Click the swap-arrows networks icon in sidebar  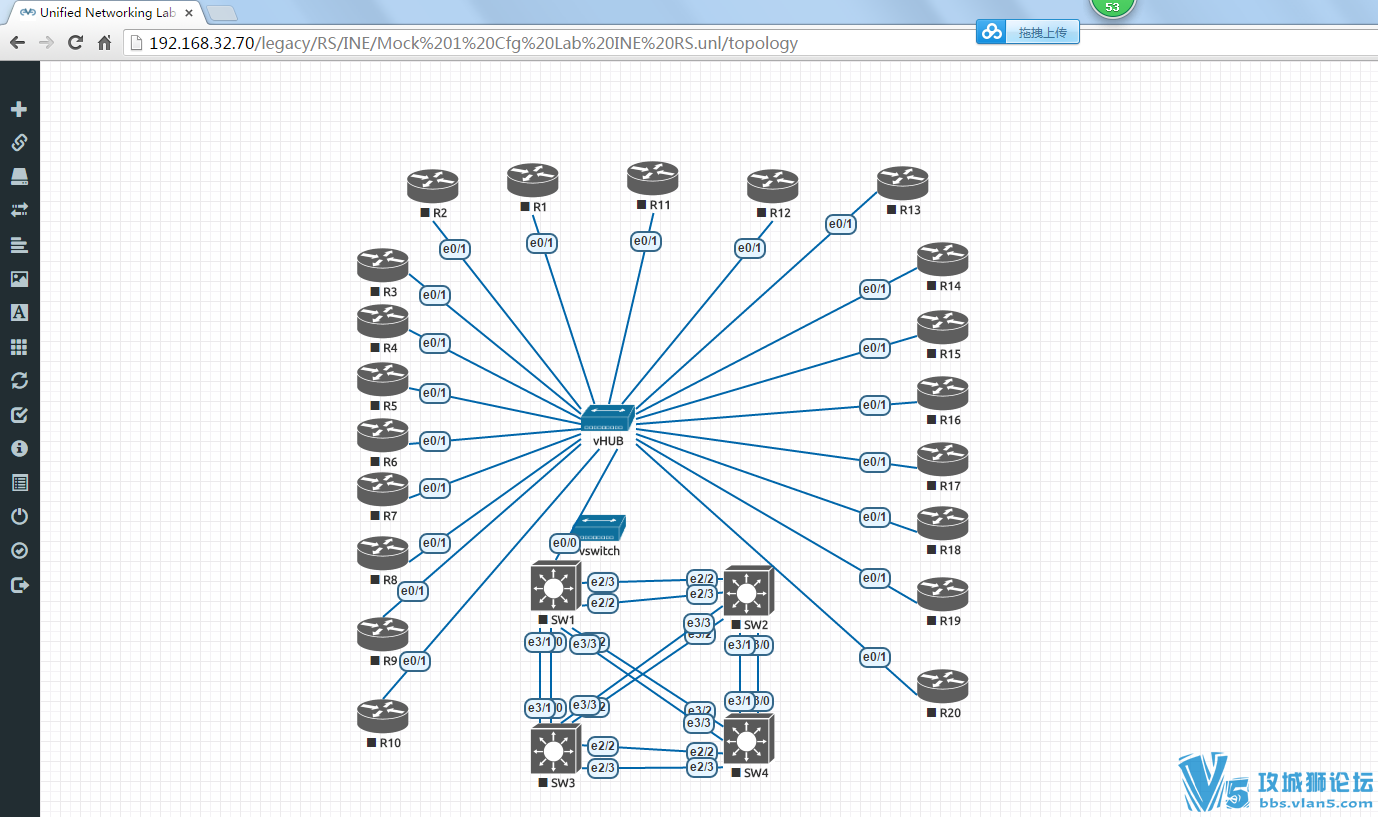click(19, 210)
